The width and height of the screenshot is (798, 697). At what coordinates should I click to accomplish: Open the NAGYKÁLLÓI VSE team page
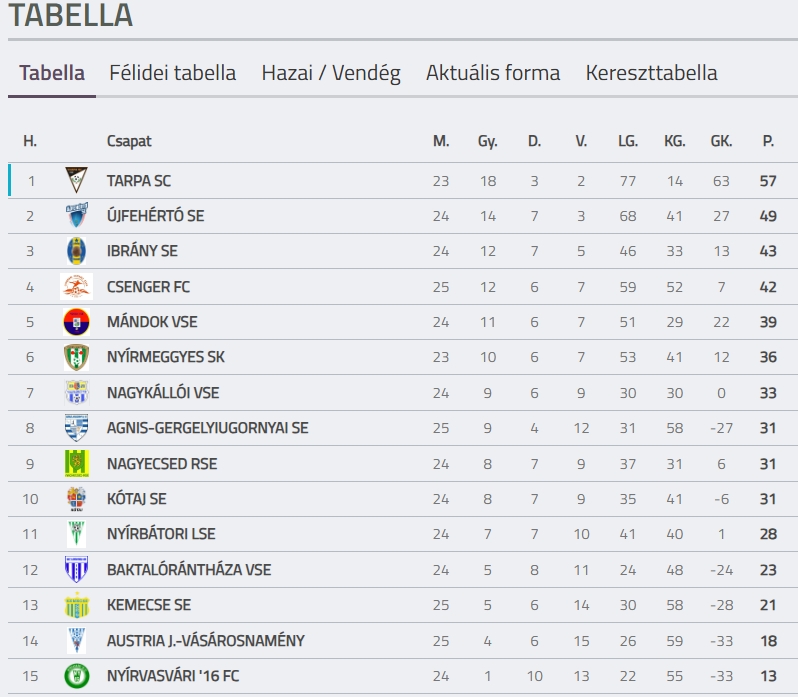pos(163,393)
